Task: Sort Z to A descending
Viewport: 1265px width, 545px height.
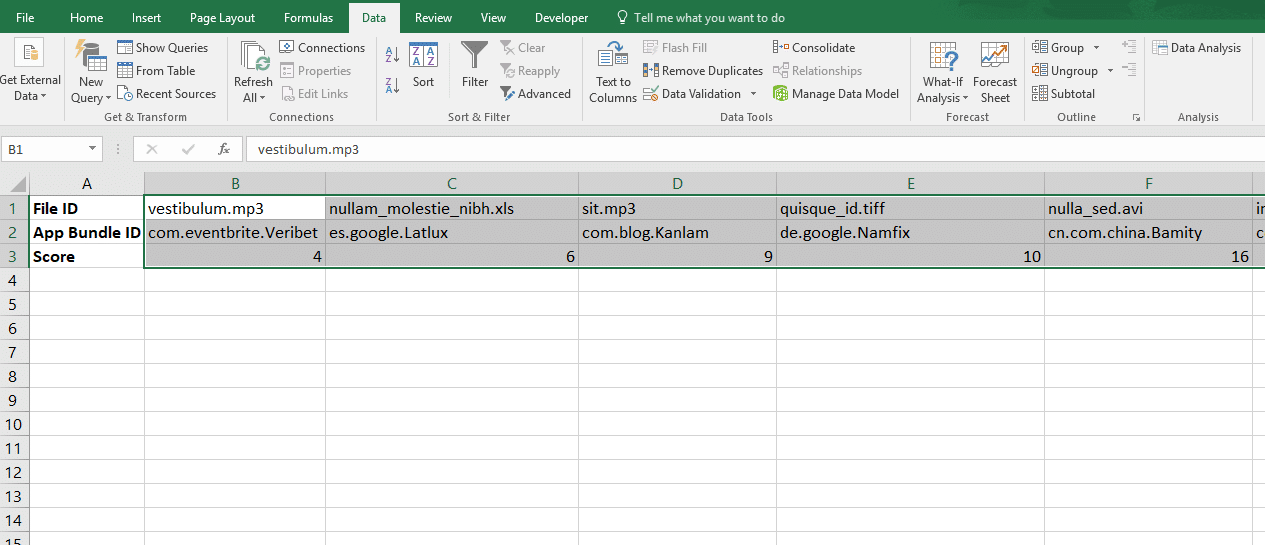Action: (x=392, y=84)
